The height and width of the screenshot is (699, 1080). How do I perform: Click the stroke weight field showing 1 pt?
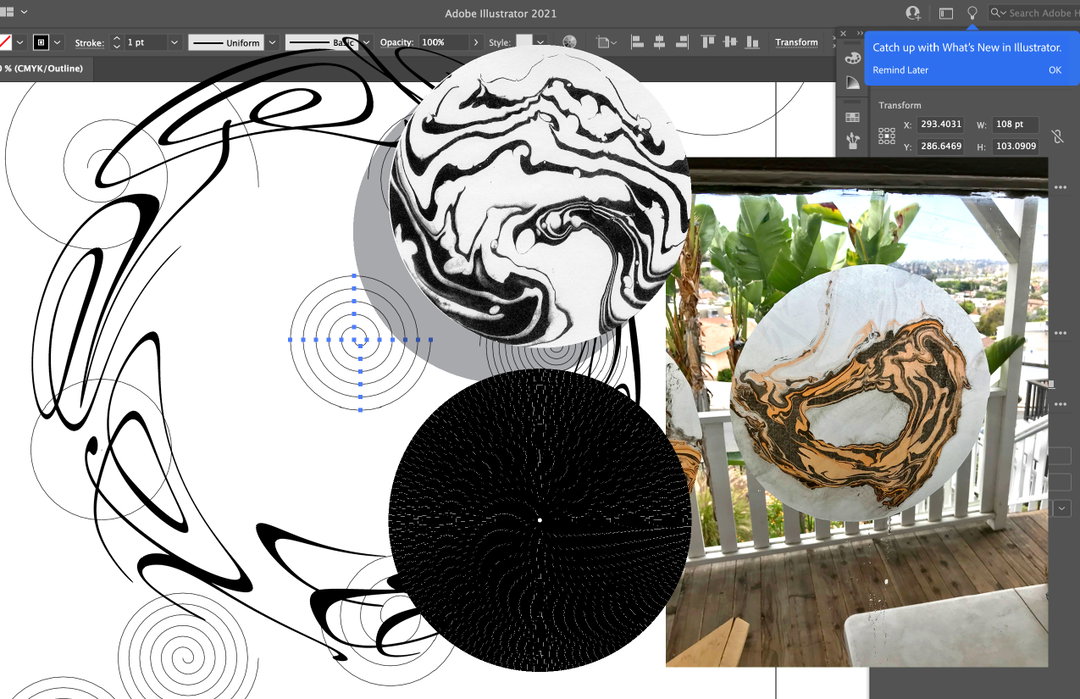pos(145,42)
